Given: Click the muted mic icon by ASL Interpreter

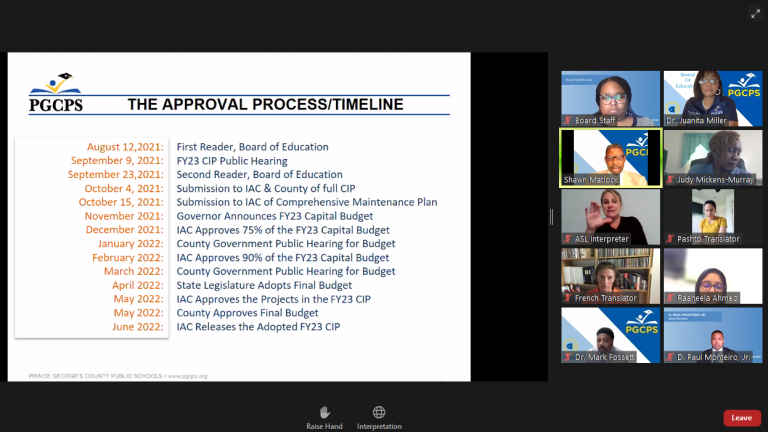Looking at the screenshot, I should 568,239.
